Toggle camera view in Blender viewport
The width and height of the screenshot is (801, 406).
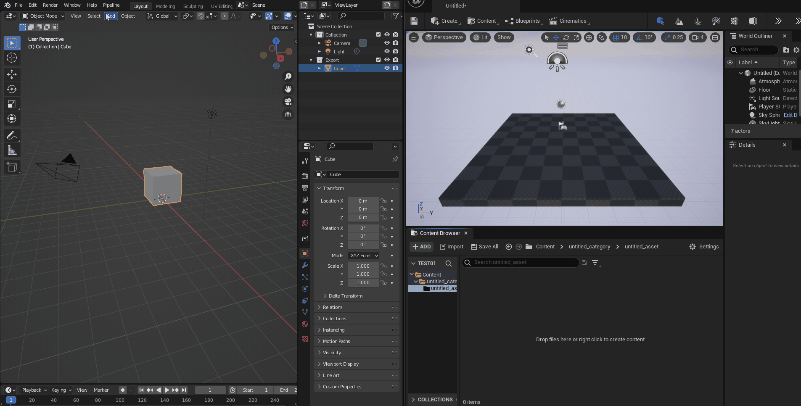pyautogui.click(x=288, y=101)
